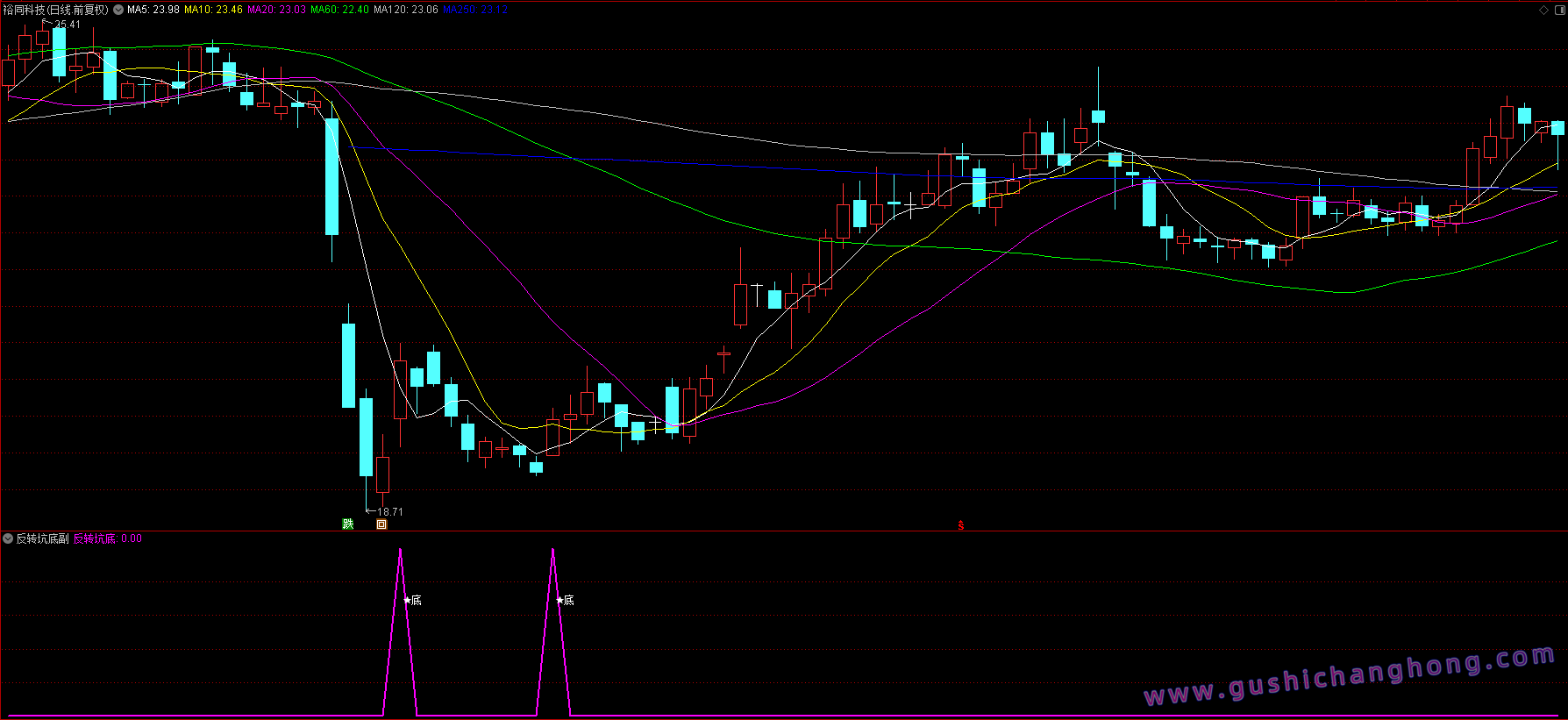This screenshot has height=720, width=1568.
Task: Toggle the side panel icon at top right
Action: [x=1558, y=10]
